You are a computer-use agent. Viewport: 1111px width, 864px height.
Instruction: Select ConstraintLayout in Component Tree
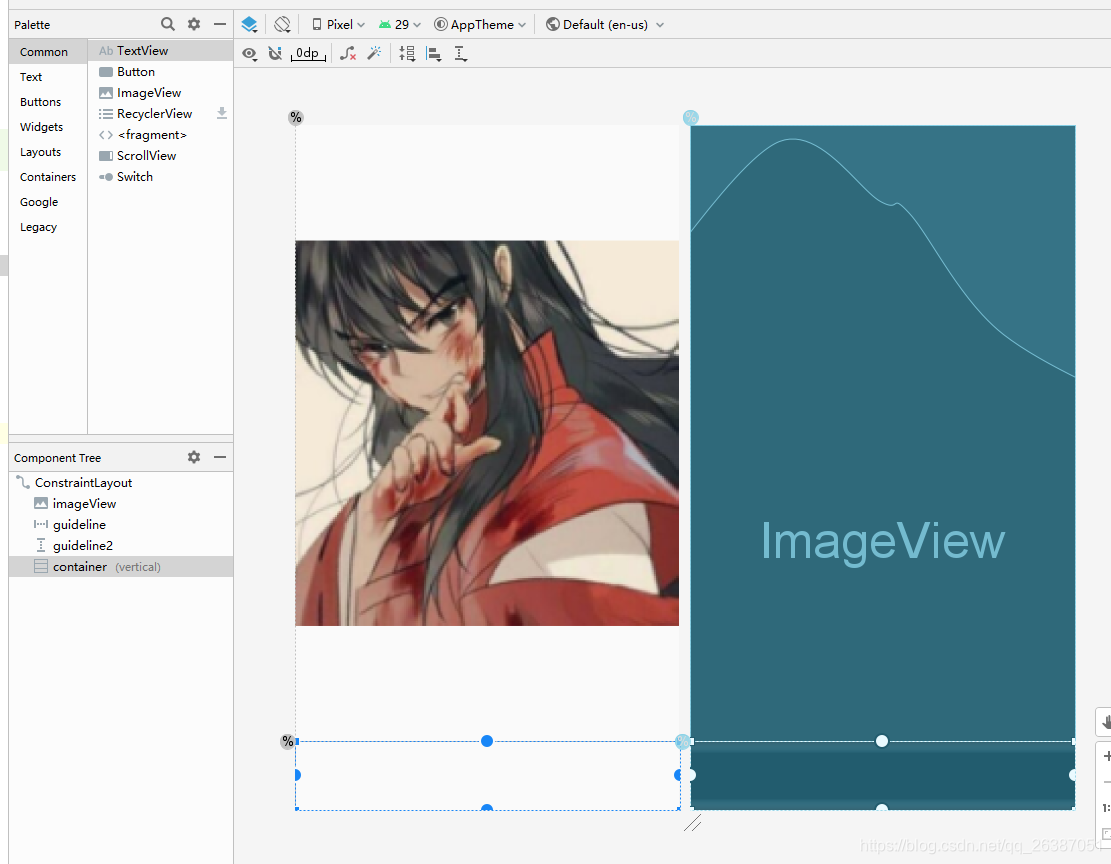tap(121, 483)
